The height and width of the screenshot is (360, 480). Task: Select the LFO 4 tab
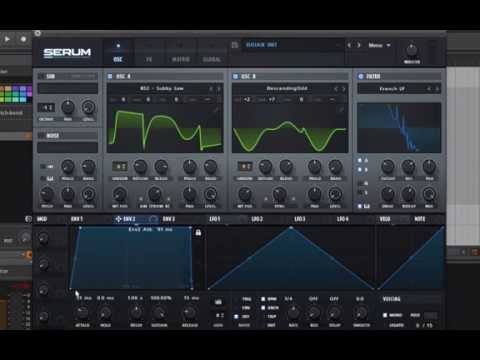tap(342, 219)
